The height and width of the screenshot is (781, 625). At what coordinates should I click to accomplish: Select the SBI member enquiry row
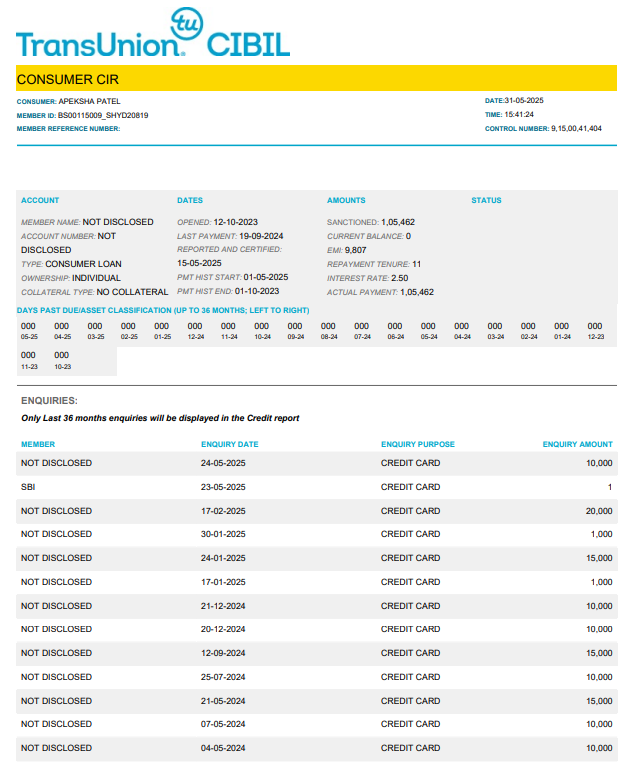click(27, 487)
